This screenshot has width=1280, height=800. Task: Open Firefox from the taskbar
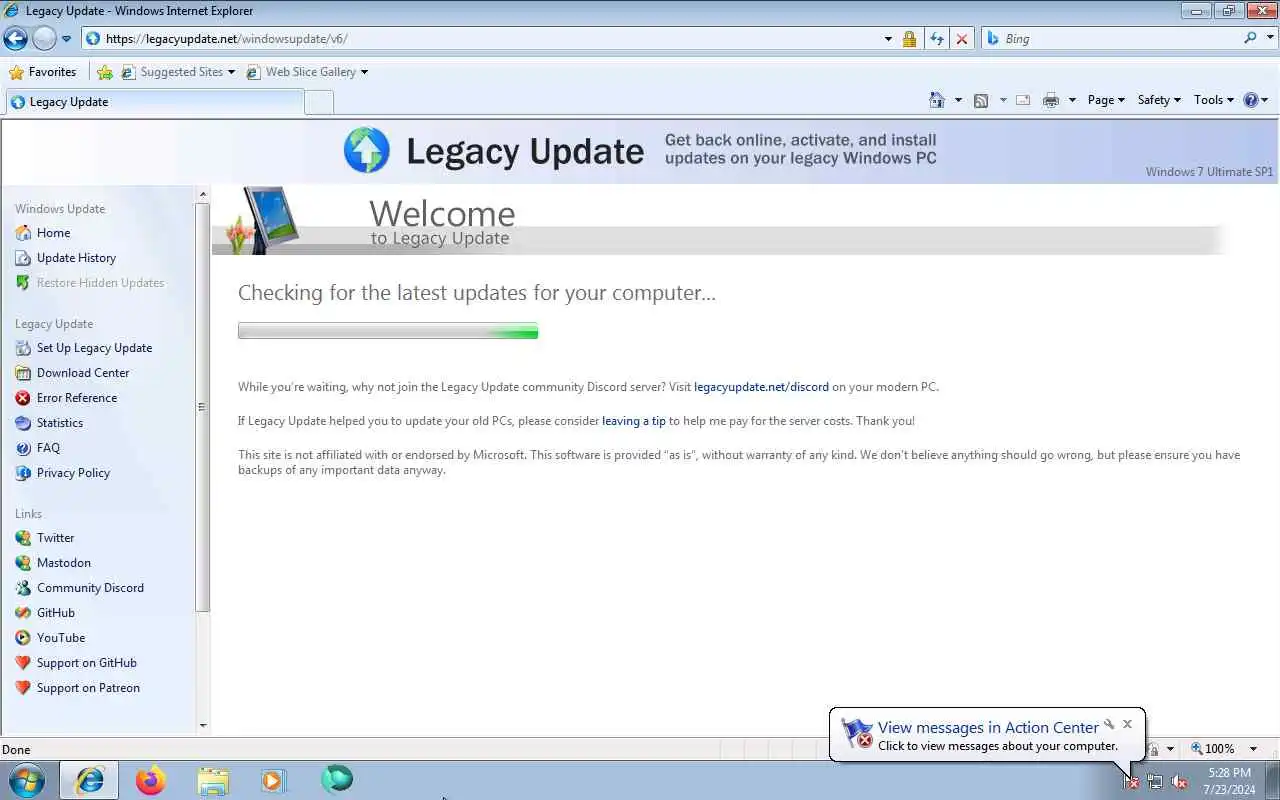point(151,780)
